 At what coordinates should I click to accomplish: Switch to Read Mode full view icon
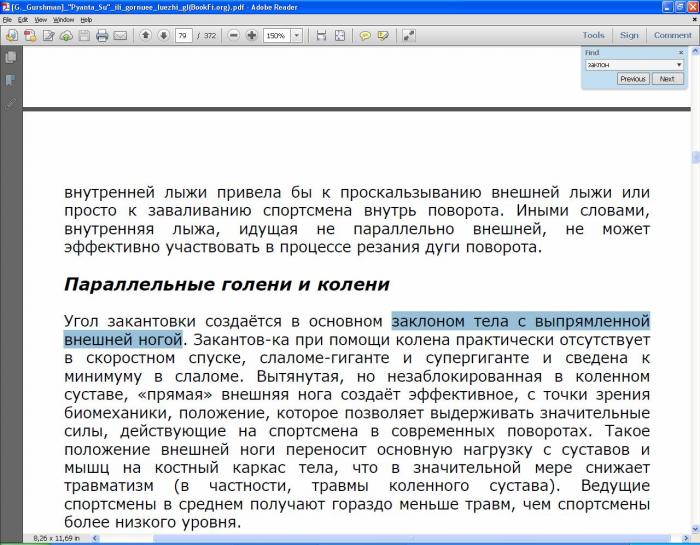pos(409,35)
